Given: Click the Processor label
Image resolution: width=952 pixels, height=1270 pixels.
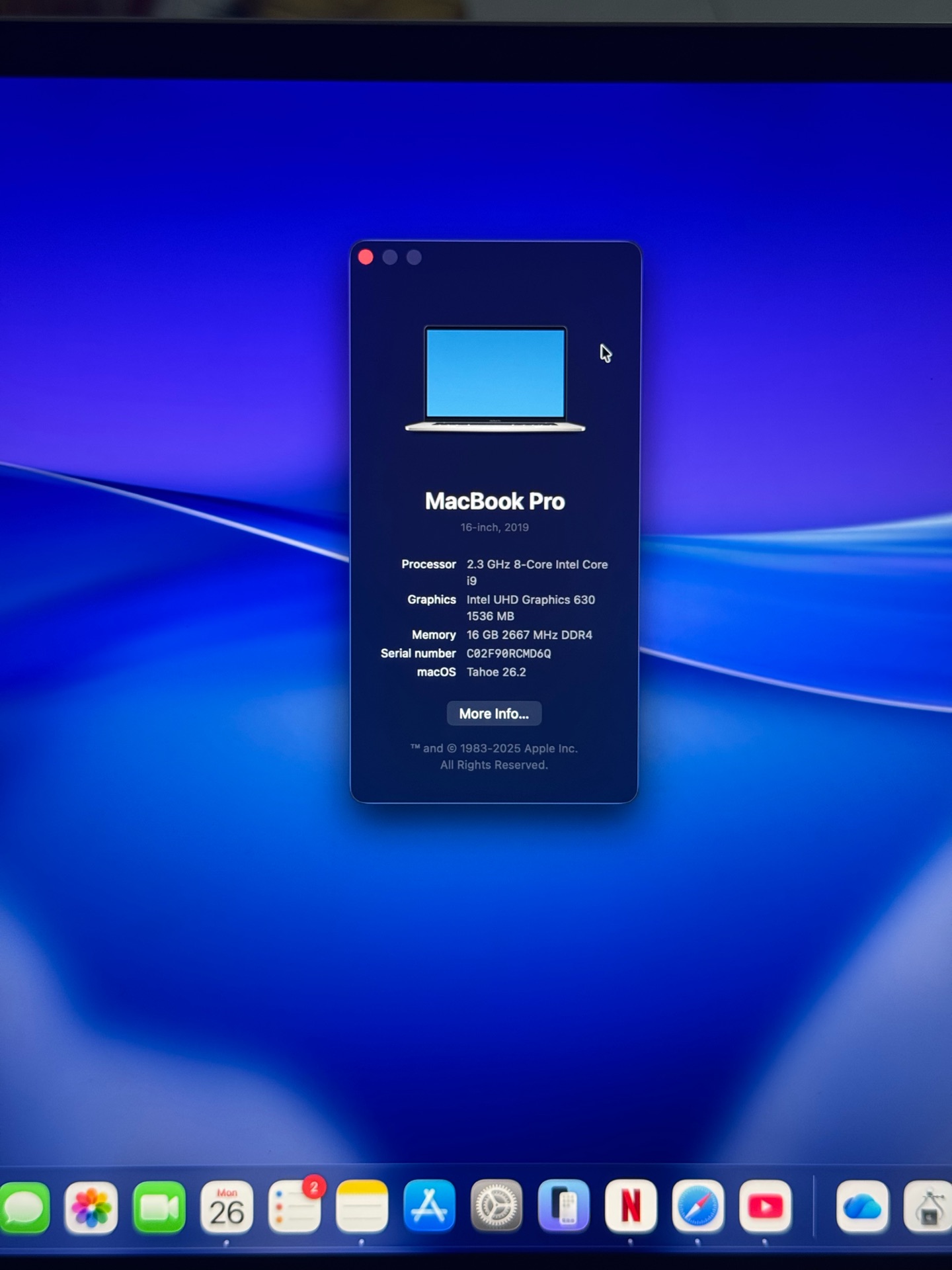Looking at the screenshot, I should (428, 564).
